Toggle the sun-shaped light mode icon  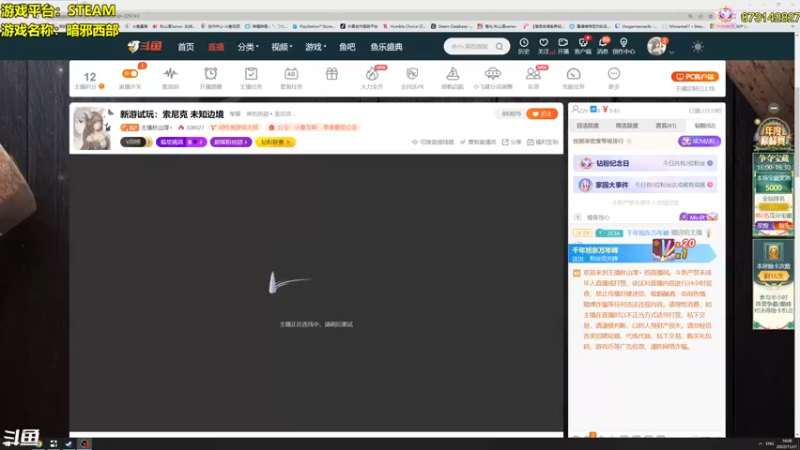pyautogui.click(x=697, y=47)
